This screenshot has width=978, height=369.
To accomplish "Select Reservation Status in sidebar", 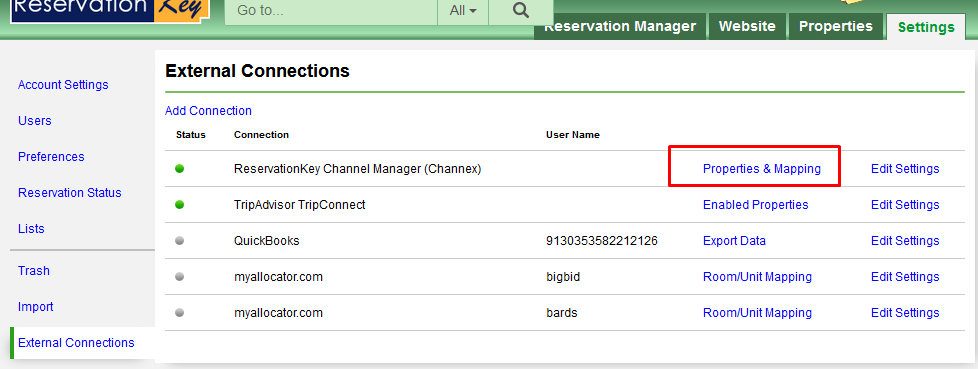I will click(x=70, y=193).
